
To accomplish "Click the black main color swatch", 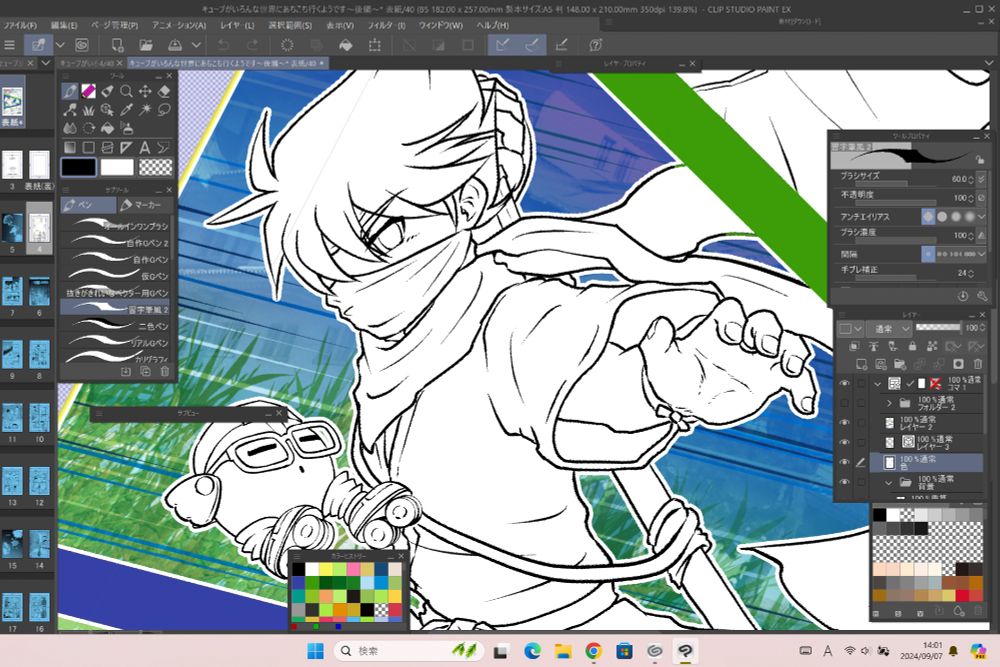I will (x=79, y=167).
